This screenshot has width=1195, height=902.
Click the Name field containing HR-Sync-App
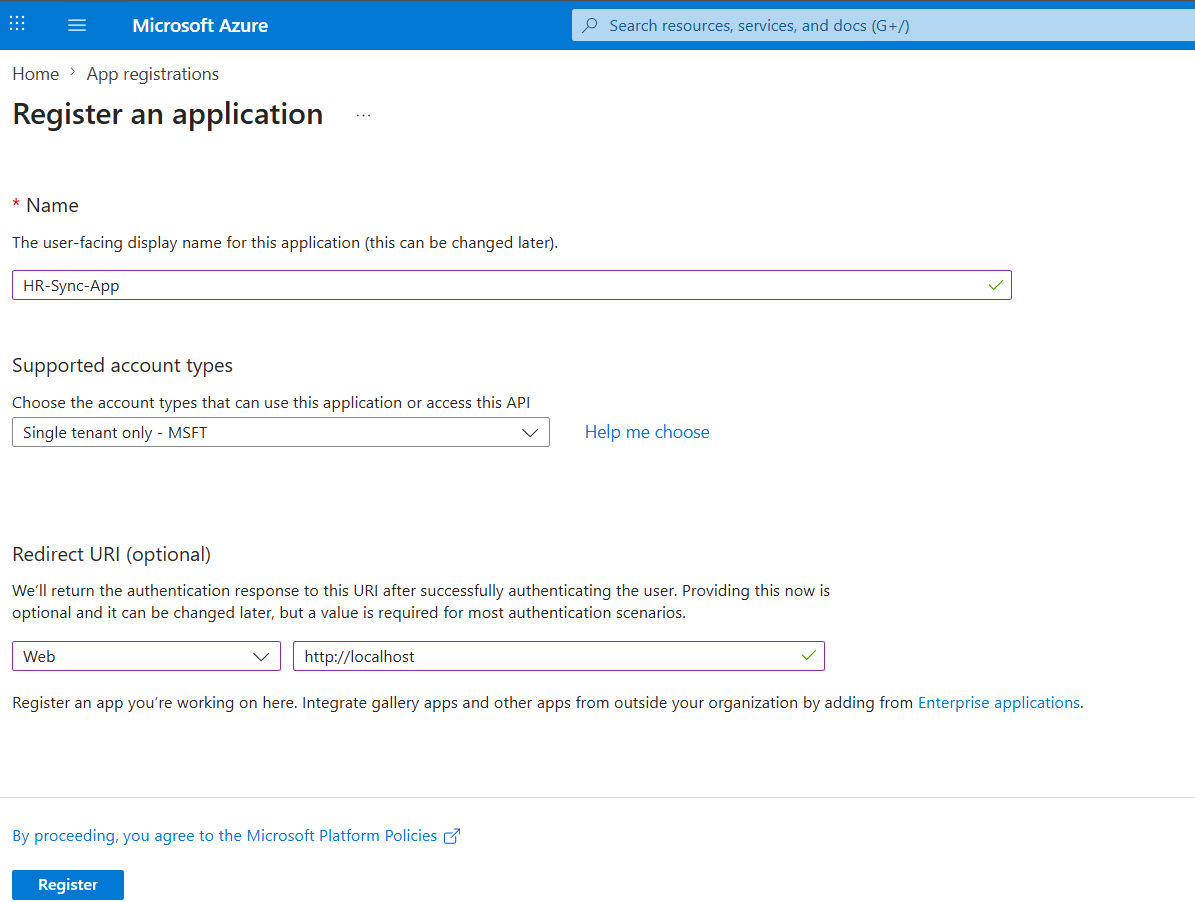511,285
